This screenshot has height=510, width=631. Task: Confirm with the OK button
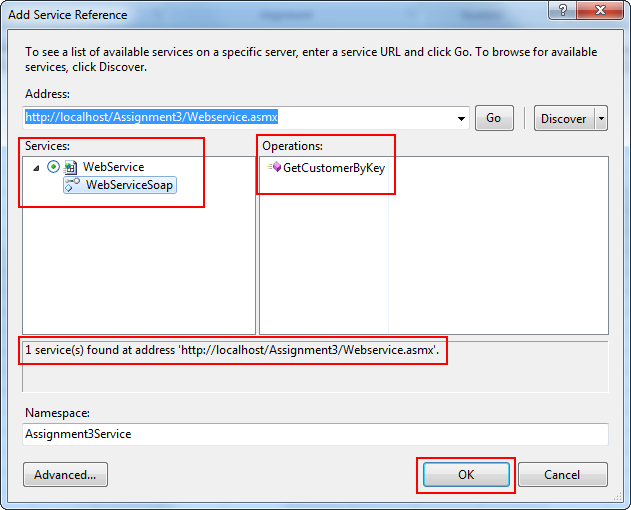(466, 475)
